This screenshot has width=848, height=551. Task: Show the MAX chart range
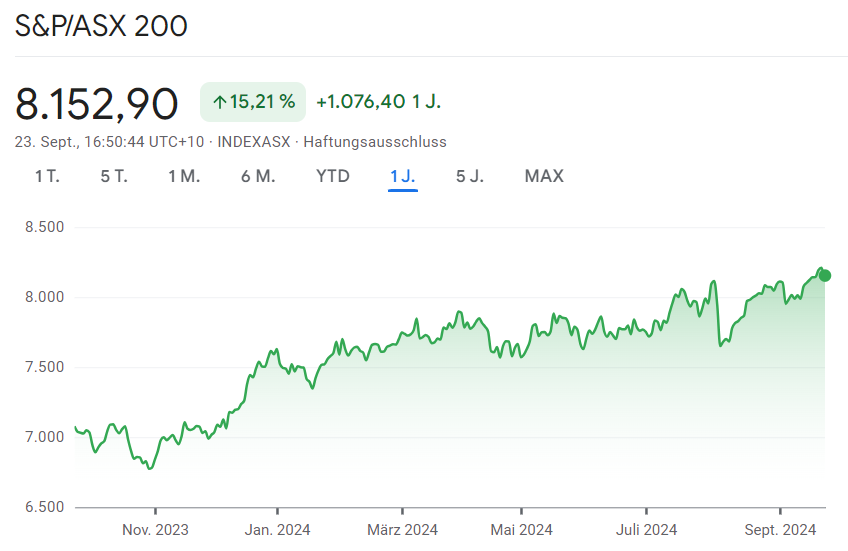544,176
